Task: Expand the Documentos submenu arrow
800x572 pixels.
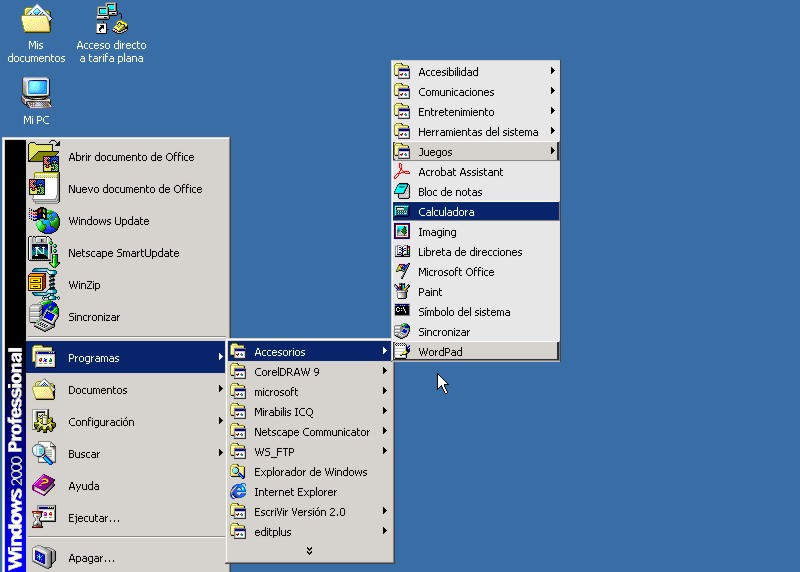Action: point(220,389)
